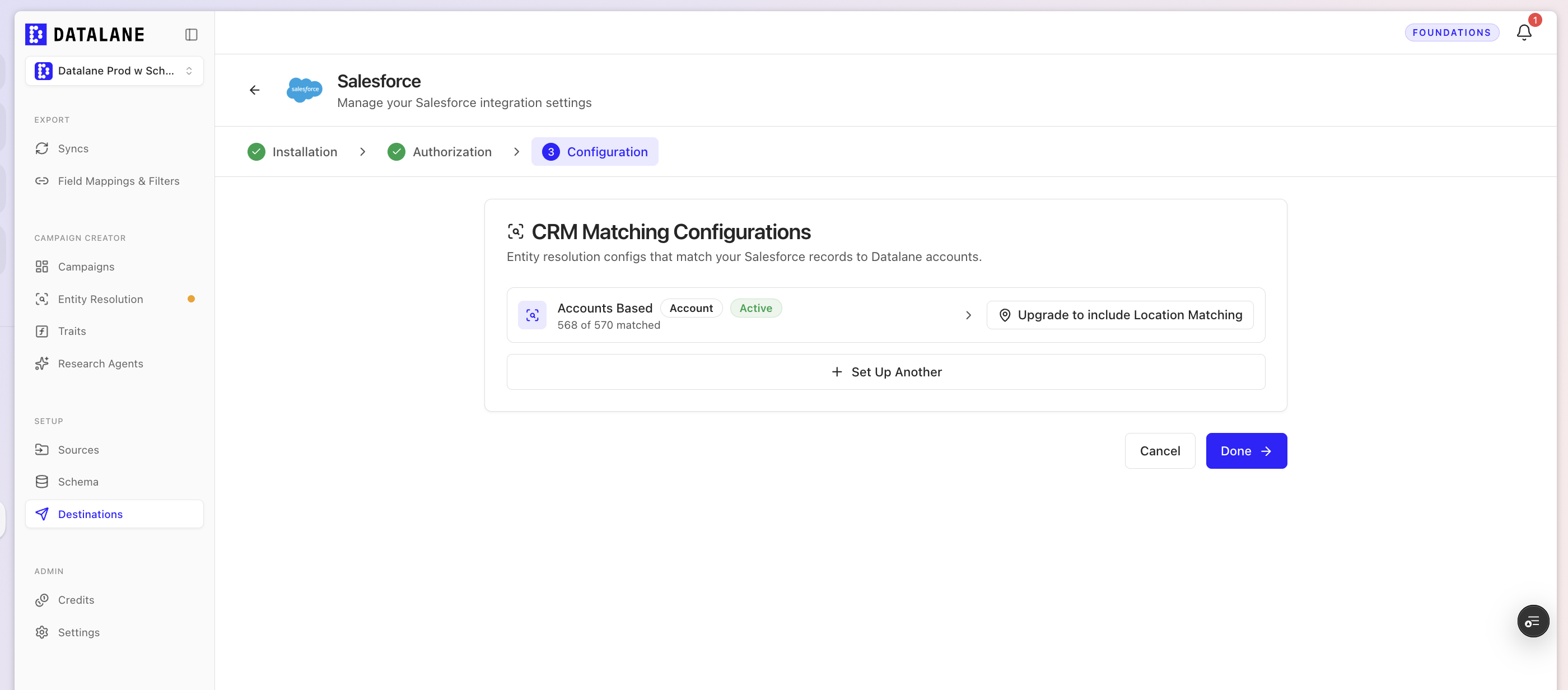The height and width of the screenshot is (690, 1568).
Task: Click the chevron after Authorization
Action: click(517, 152)
